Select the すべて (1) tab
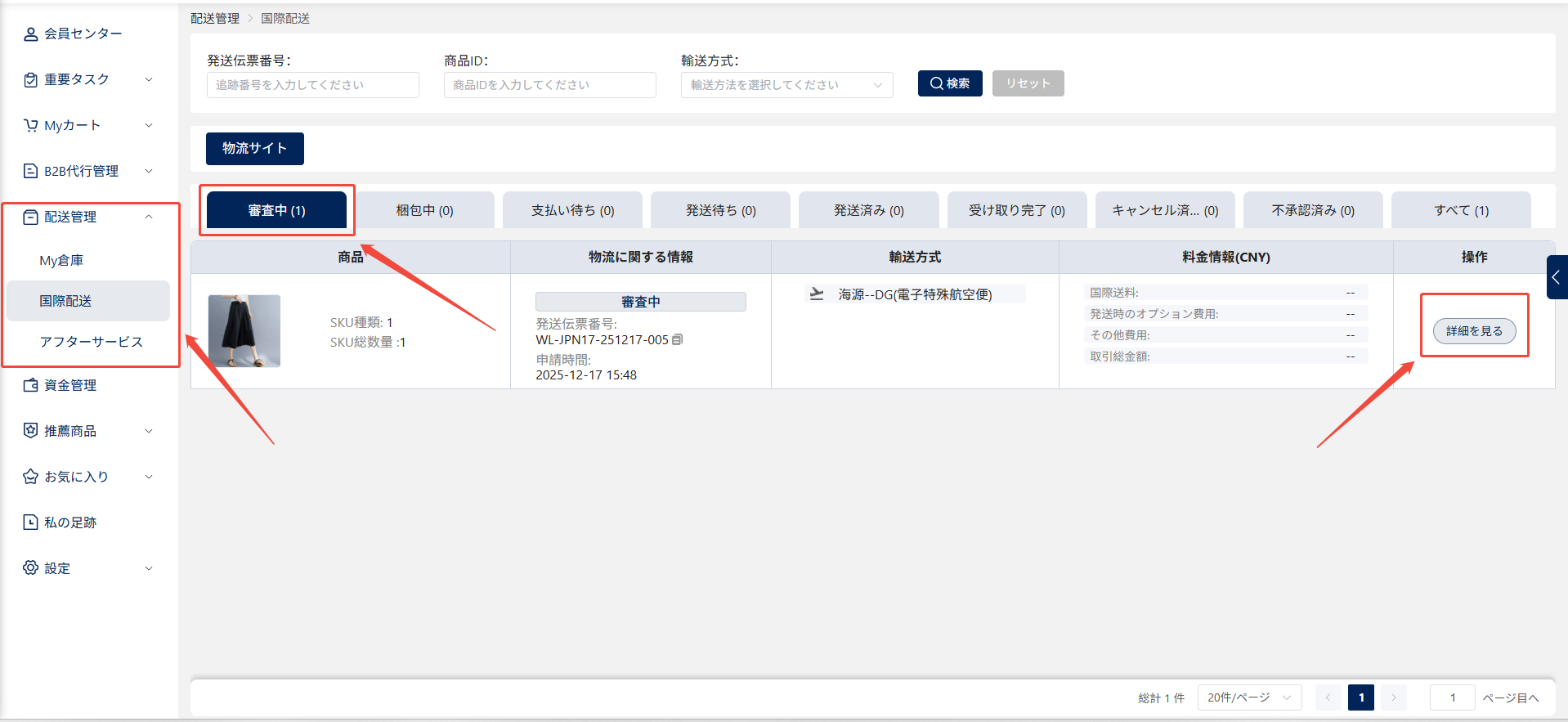Image resolution: width=1568 pixels, height=722 pixels. coord(1461,210)
